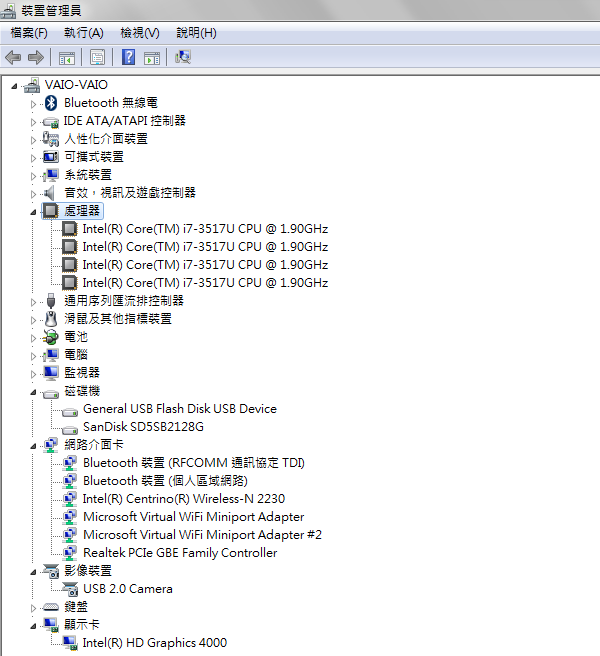
Task: Select Intel(R) Centrino(R) Wireless-N 2230
Action: (x=184, y=499)
